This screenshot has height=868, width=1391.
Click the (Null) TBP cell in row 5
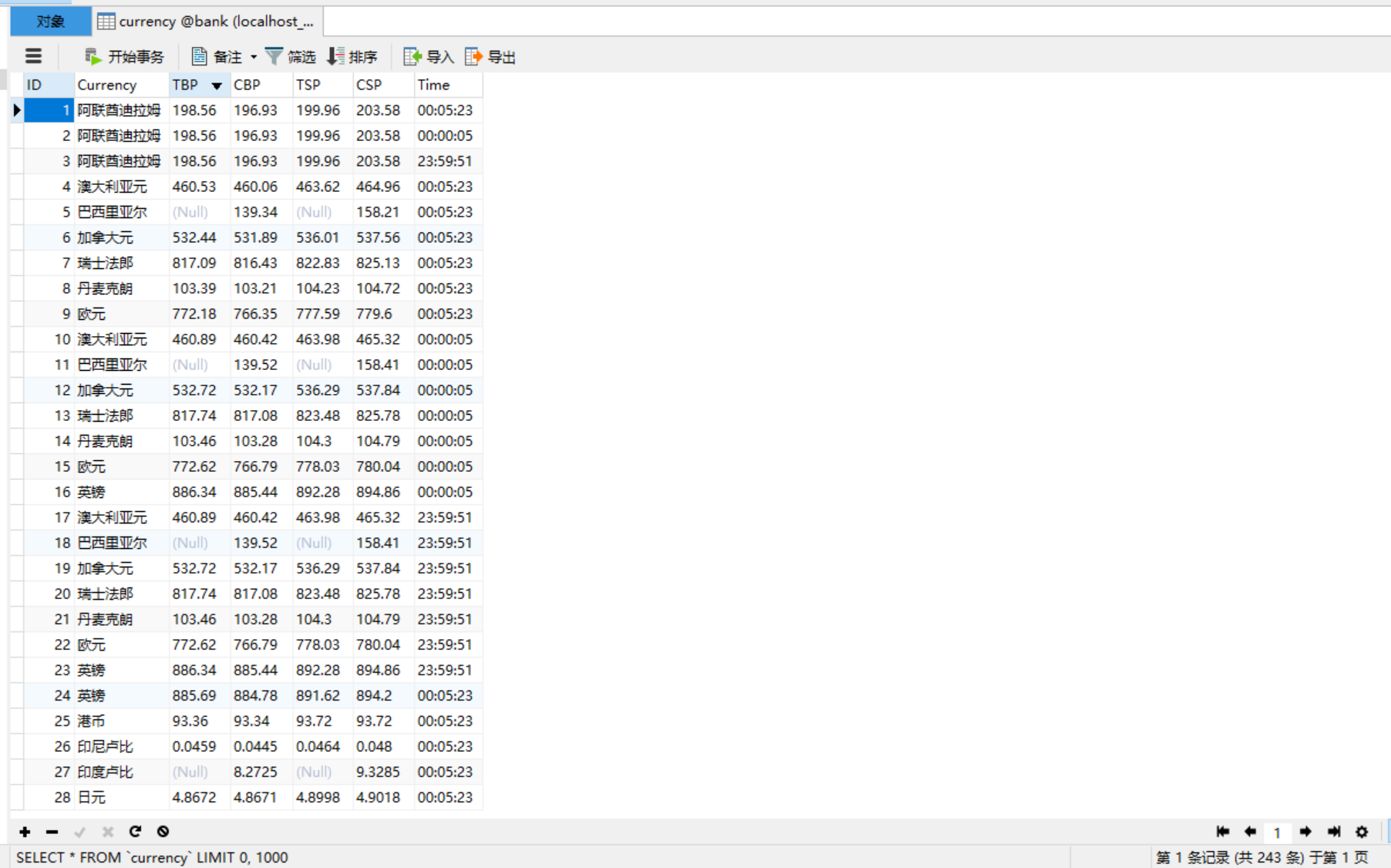200,212
